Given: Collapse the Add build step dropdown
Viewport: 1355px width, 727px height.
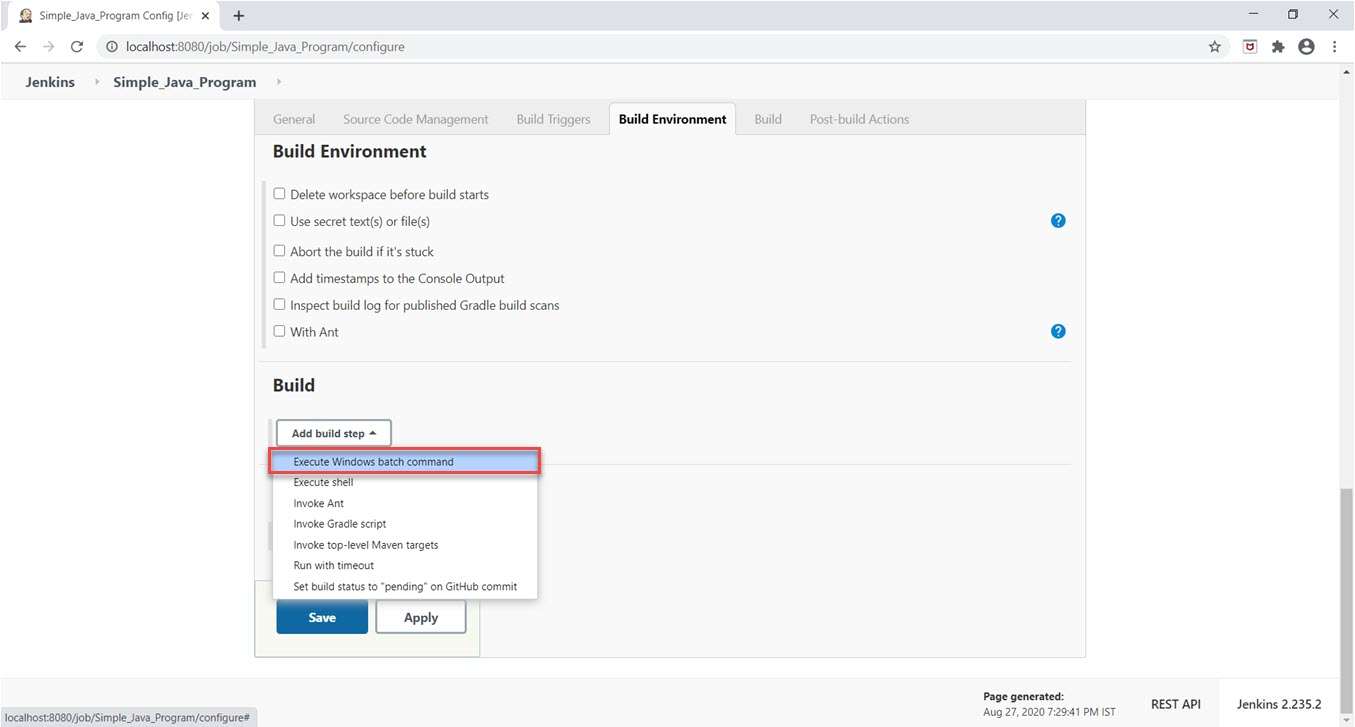Looking at the screenshot, I should point(334,433).
